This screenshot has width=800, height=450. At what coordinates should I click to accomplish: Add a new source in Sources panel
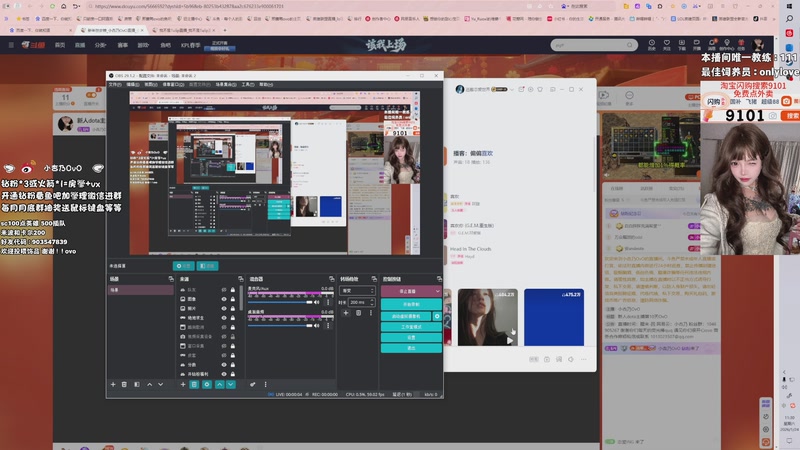183,384
